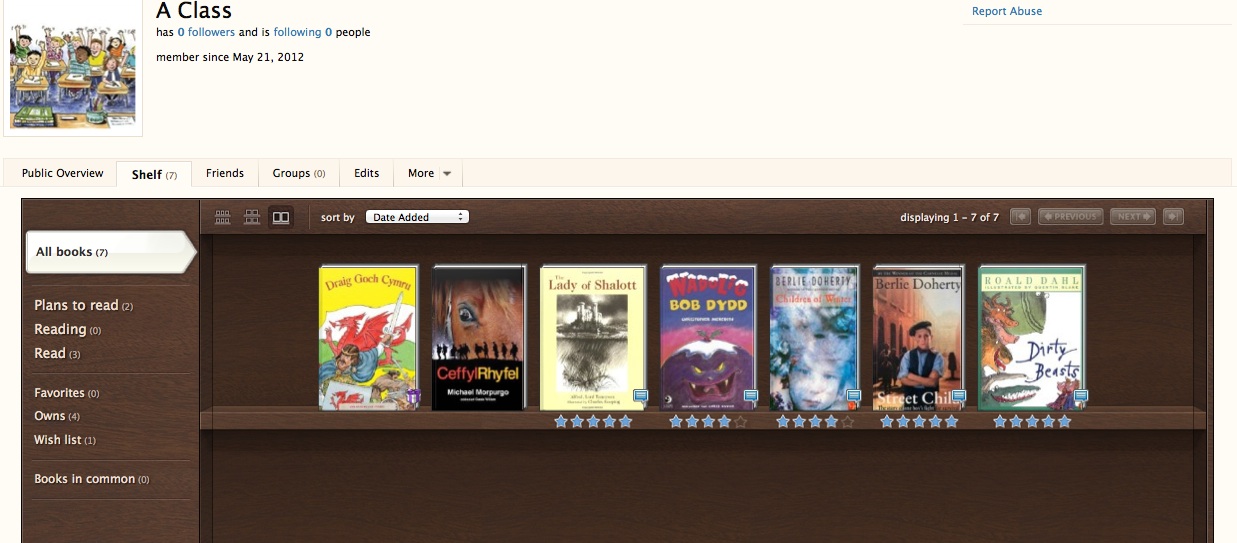Filter shelf by Plans to read
The height and width of the screenshot is (543, 1237).
[84, 305]
